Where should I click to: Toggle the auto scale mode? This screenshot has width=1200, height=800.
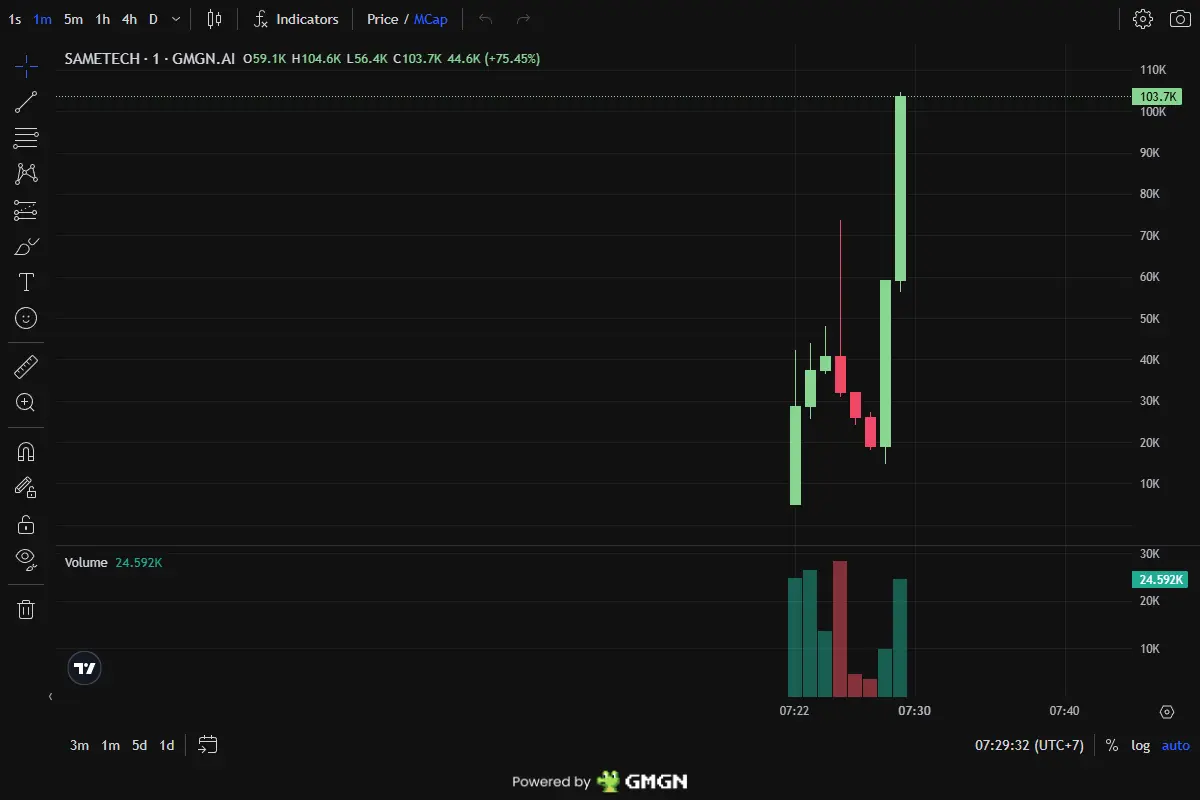pyautogui.click(x=1176, y=745)
